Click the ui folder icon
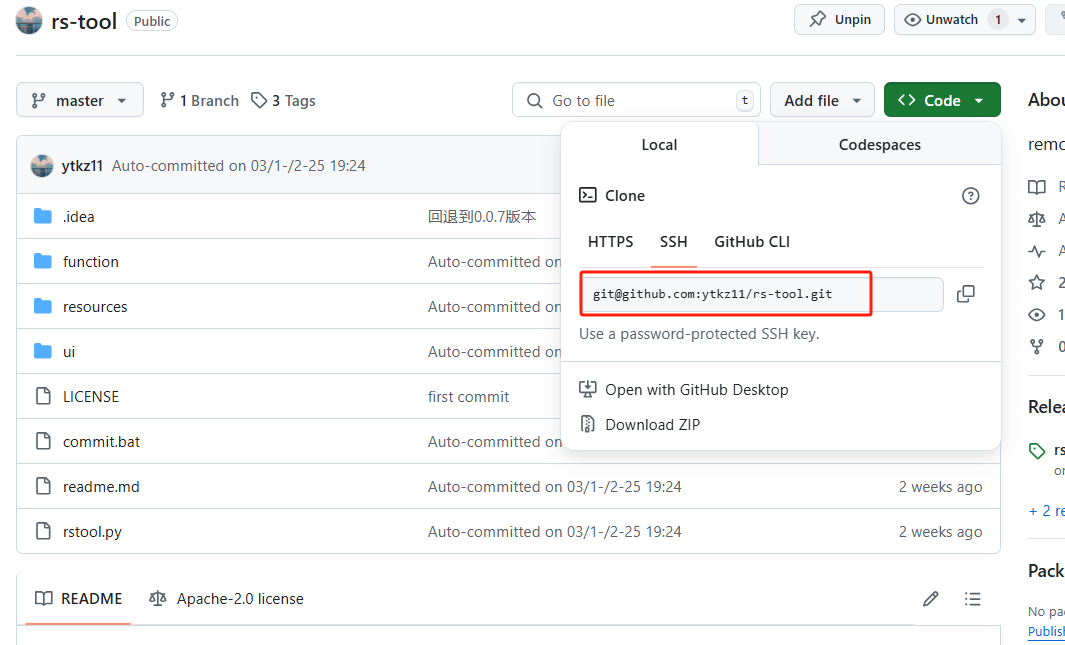The image size is (1065, 645). pos(43,352)
